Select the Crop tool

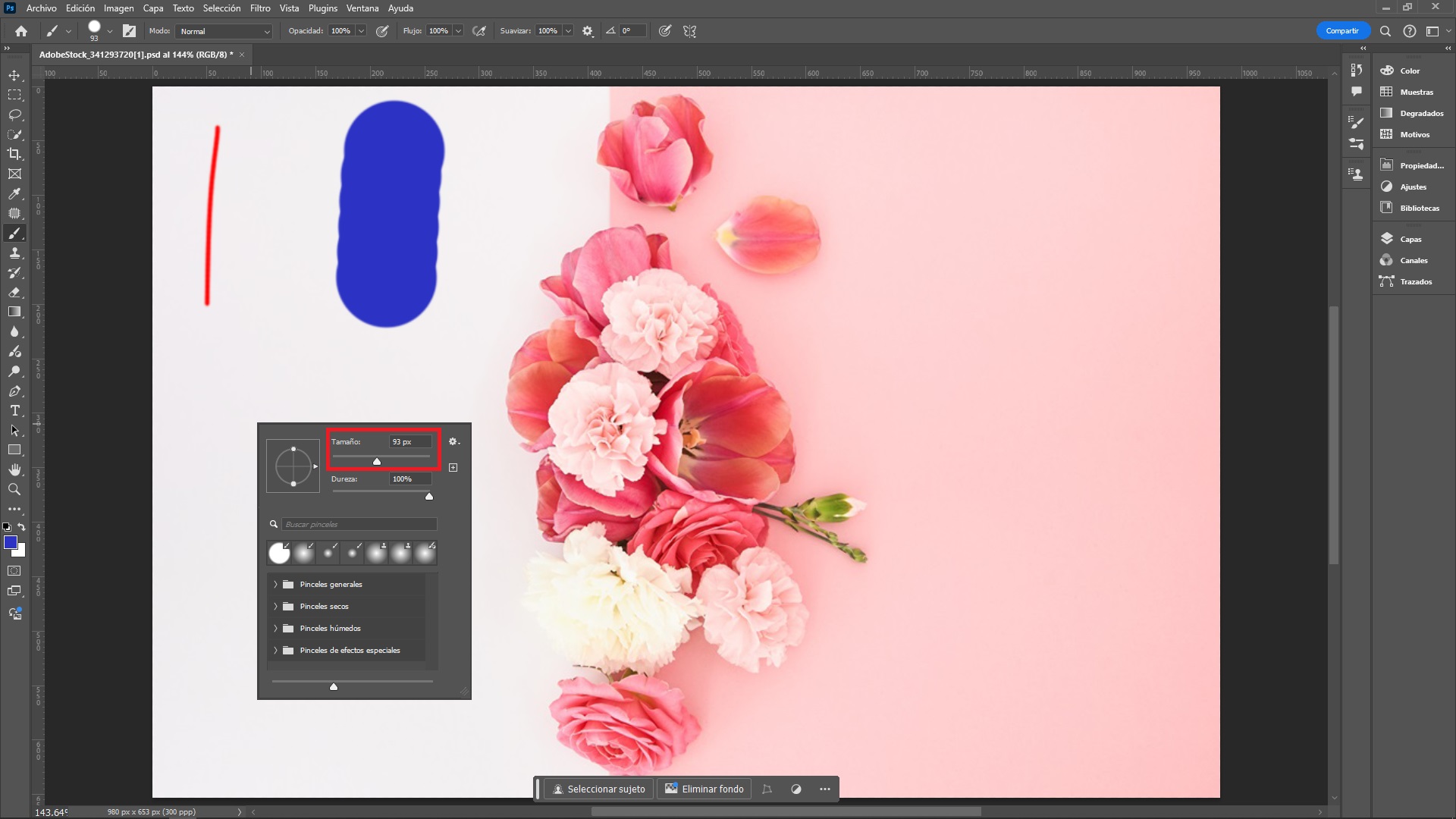click(x=14, y=154)
